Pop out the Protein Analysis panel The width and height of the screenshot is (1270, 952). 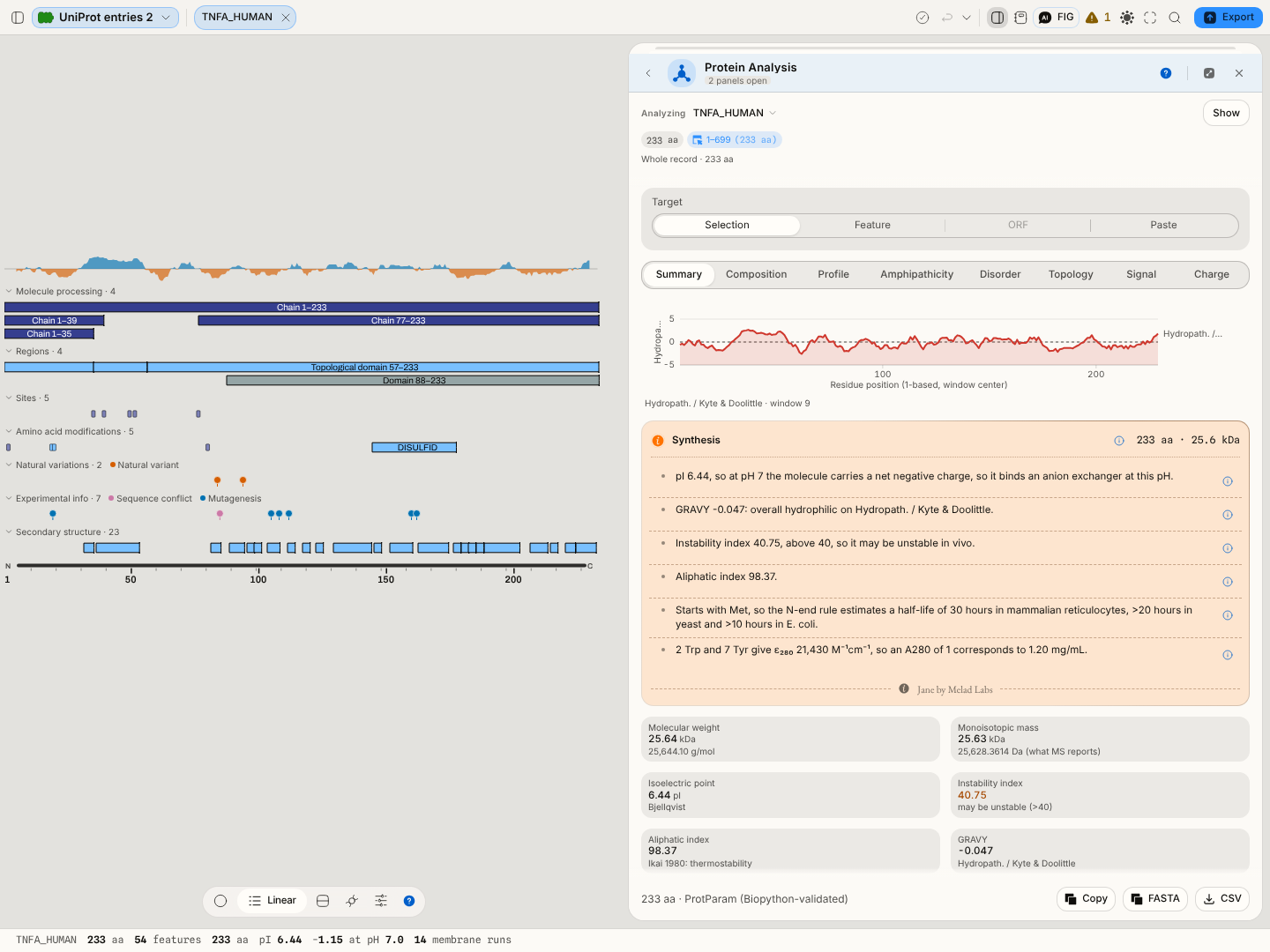(1209, 73)
